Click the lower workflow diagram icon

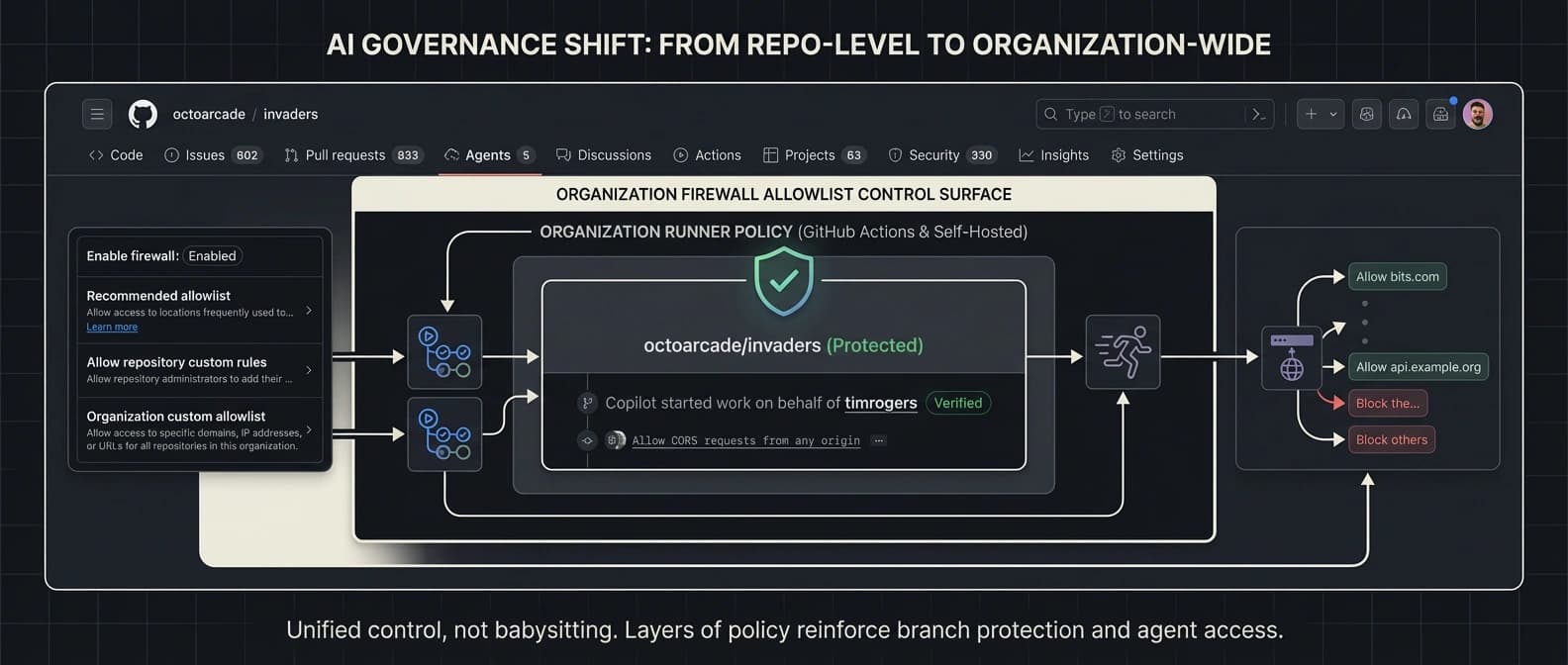click(444, 434)
